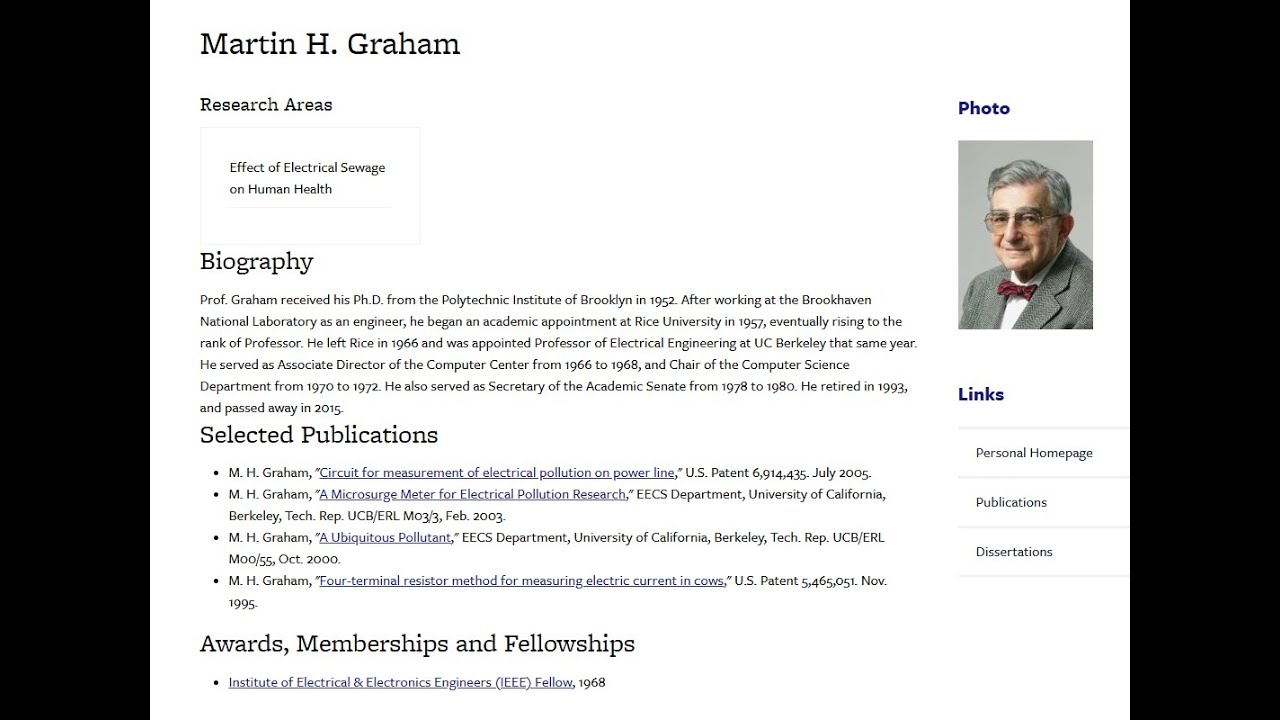Click the 'Awards, Memberships and Fellowships' heading

(417, 644)
